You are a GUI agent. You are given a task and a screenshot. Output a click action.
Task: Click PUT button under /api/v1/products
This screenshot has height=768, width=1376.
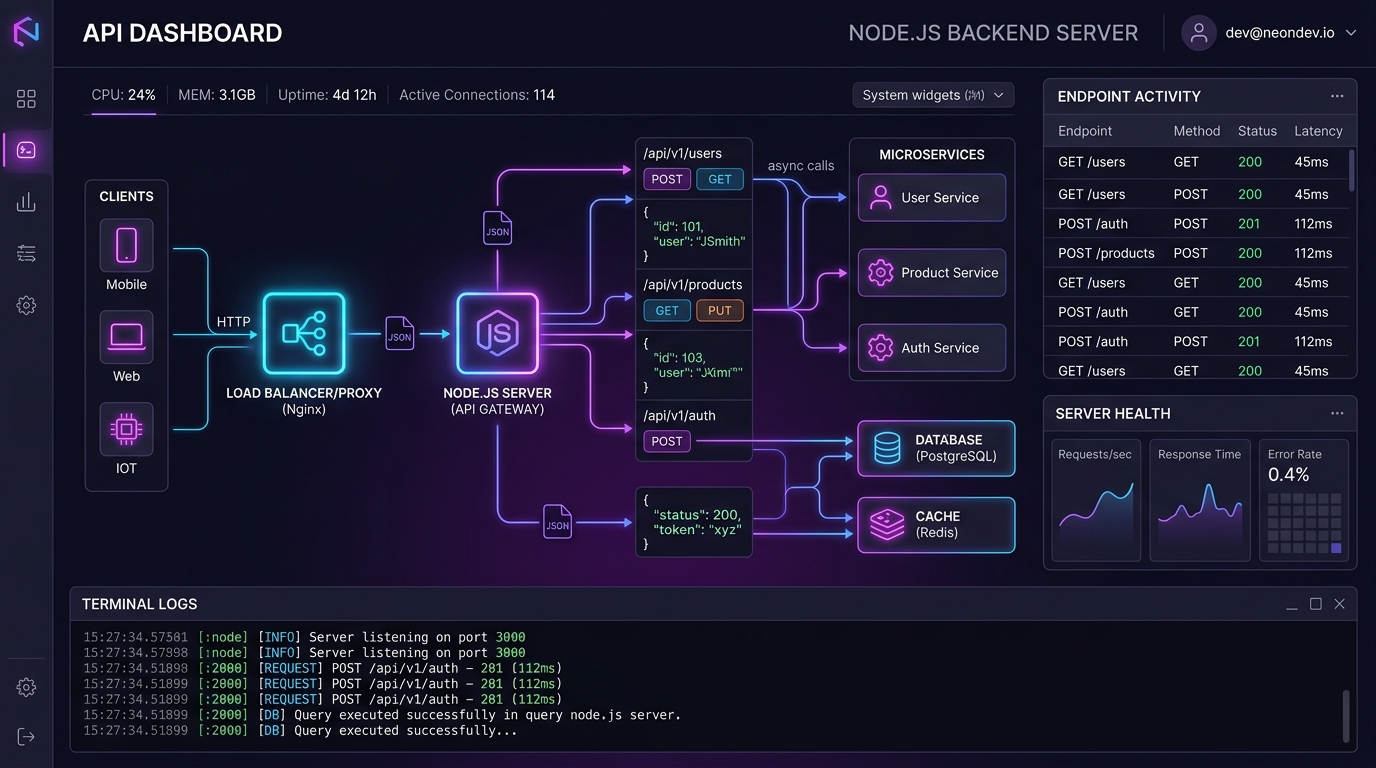pyautogui.click(x=720, y=310)
